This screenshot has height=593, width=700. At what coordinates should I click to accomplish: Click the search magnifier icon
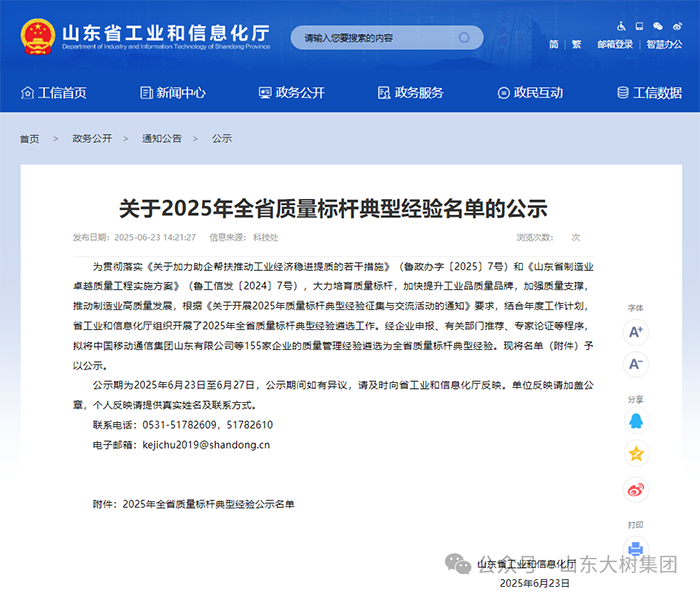click(x=465, y=38)
